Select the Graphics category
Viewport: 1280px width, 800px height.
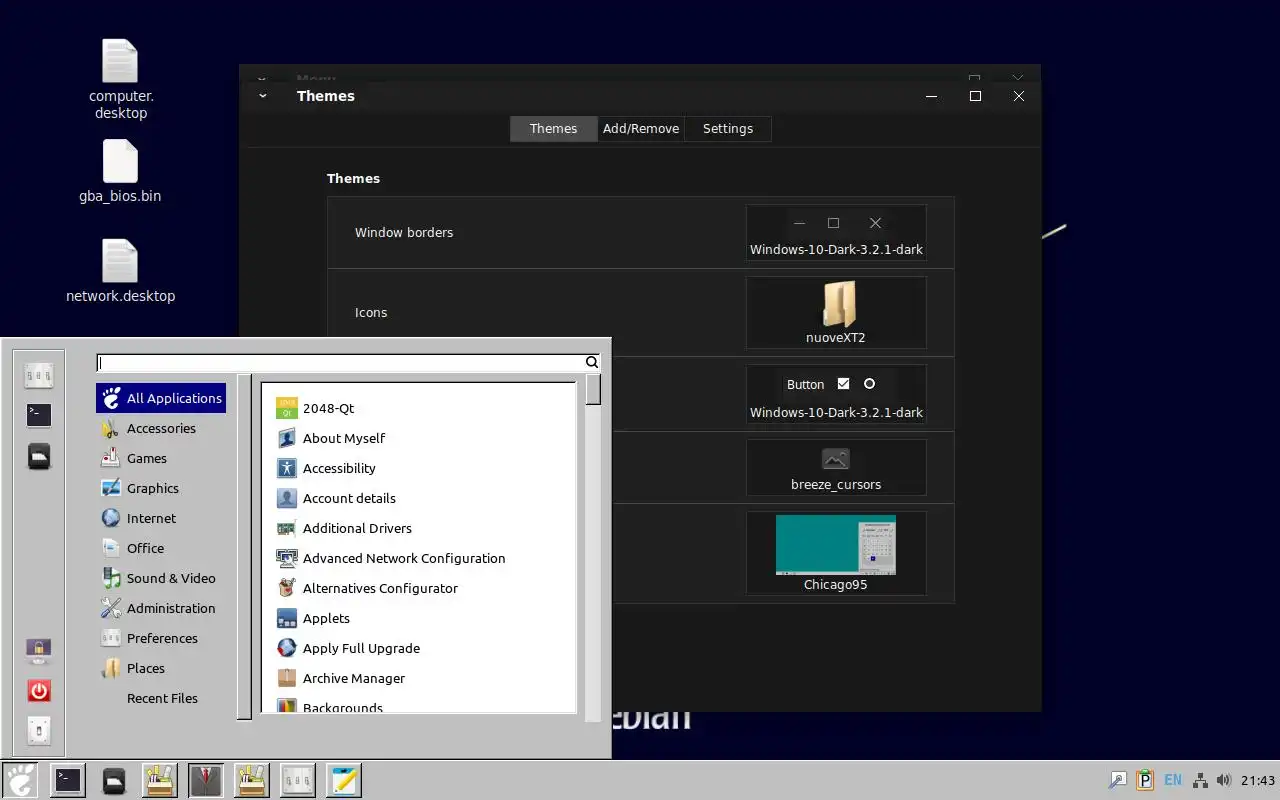click(161, 488)
